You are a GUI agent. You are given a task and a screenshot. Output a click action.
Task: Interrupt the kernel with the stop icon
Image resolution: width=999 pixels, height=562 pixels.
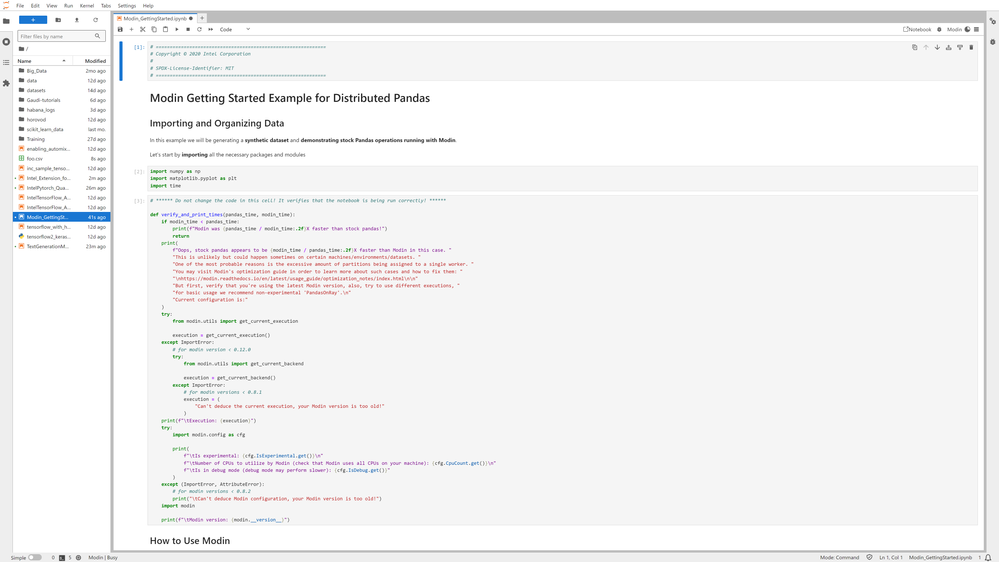[188, 29]
